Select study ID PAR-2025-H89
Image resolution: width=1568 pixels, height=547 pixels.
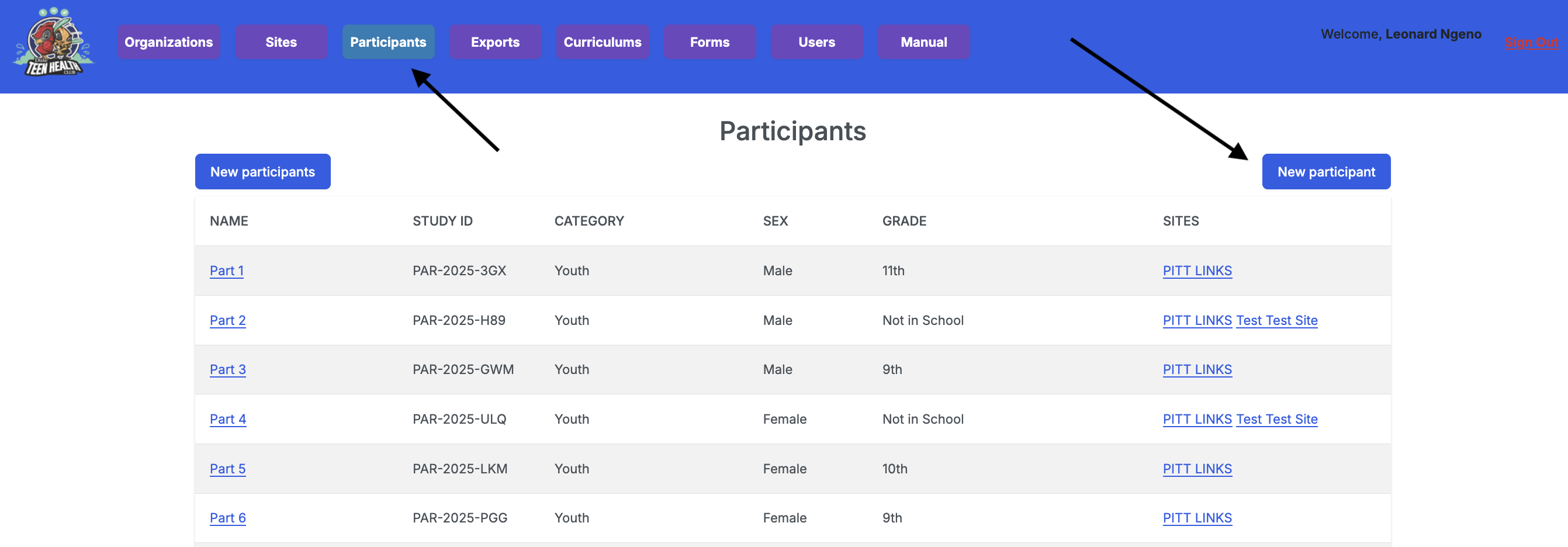459,320
